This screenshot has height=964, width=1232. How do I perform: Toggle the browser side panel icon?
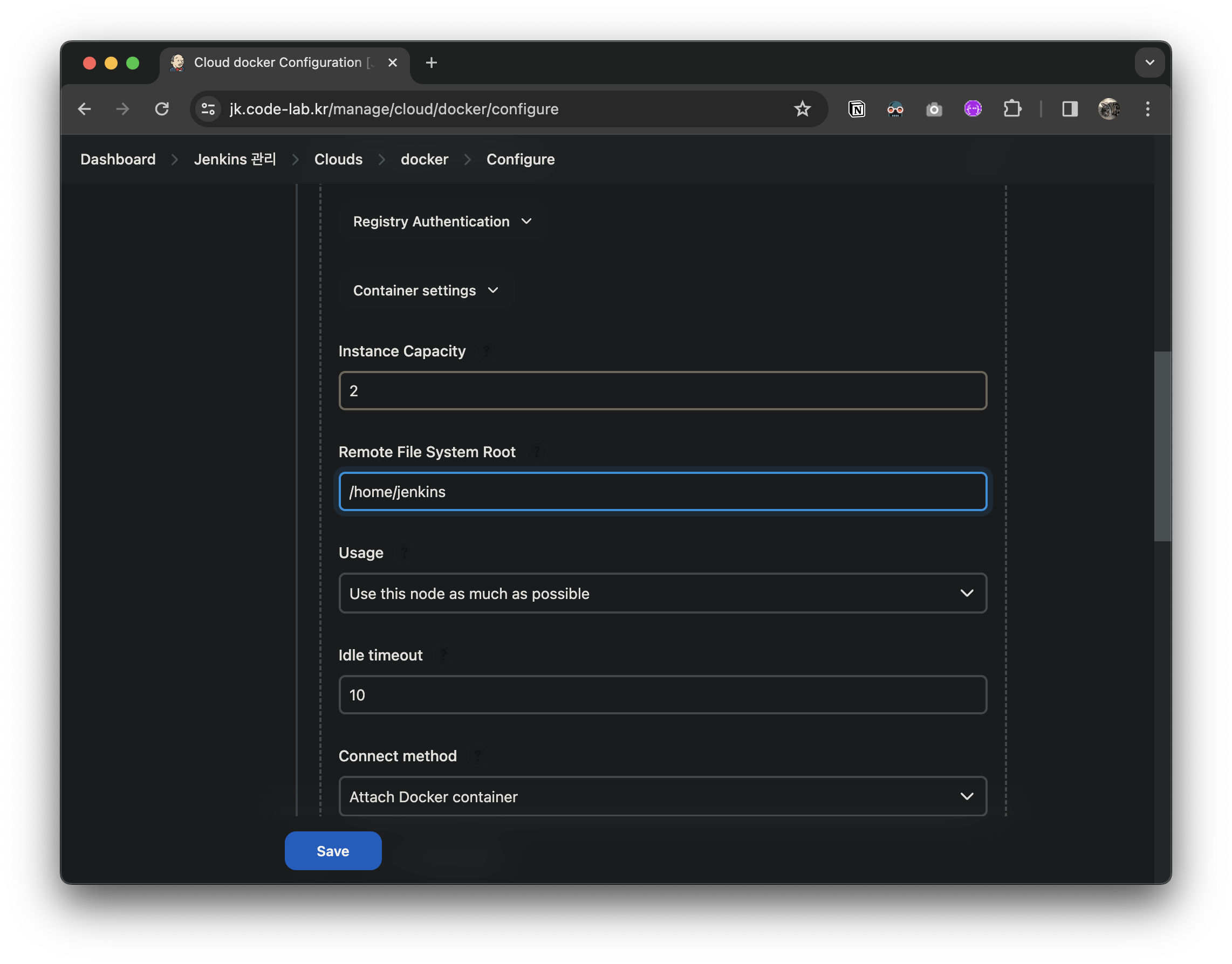[x=1070, y=109]
